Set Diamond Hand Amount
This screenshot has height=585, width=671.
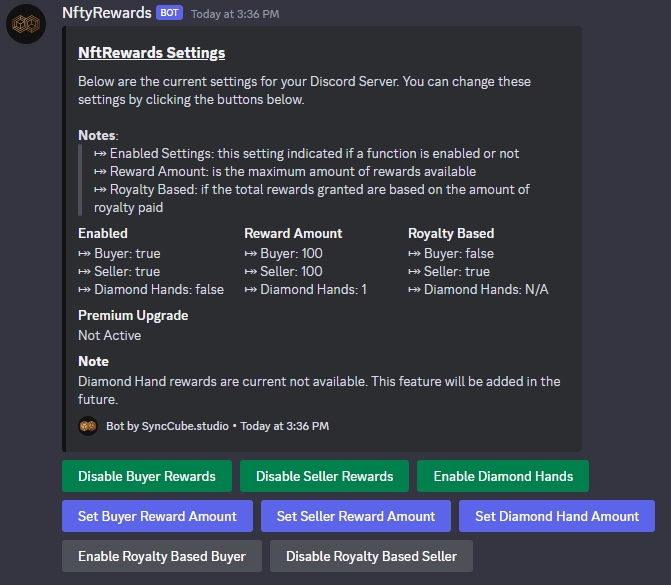tap(557, 516)
